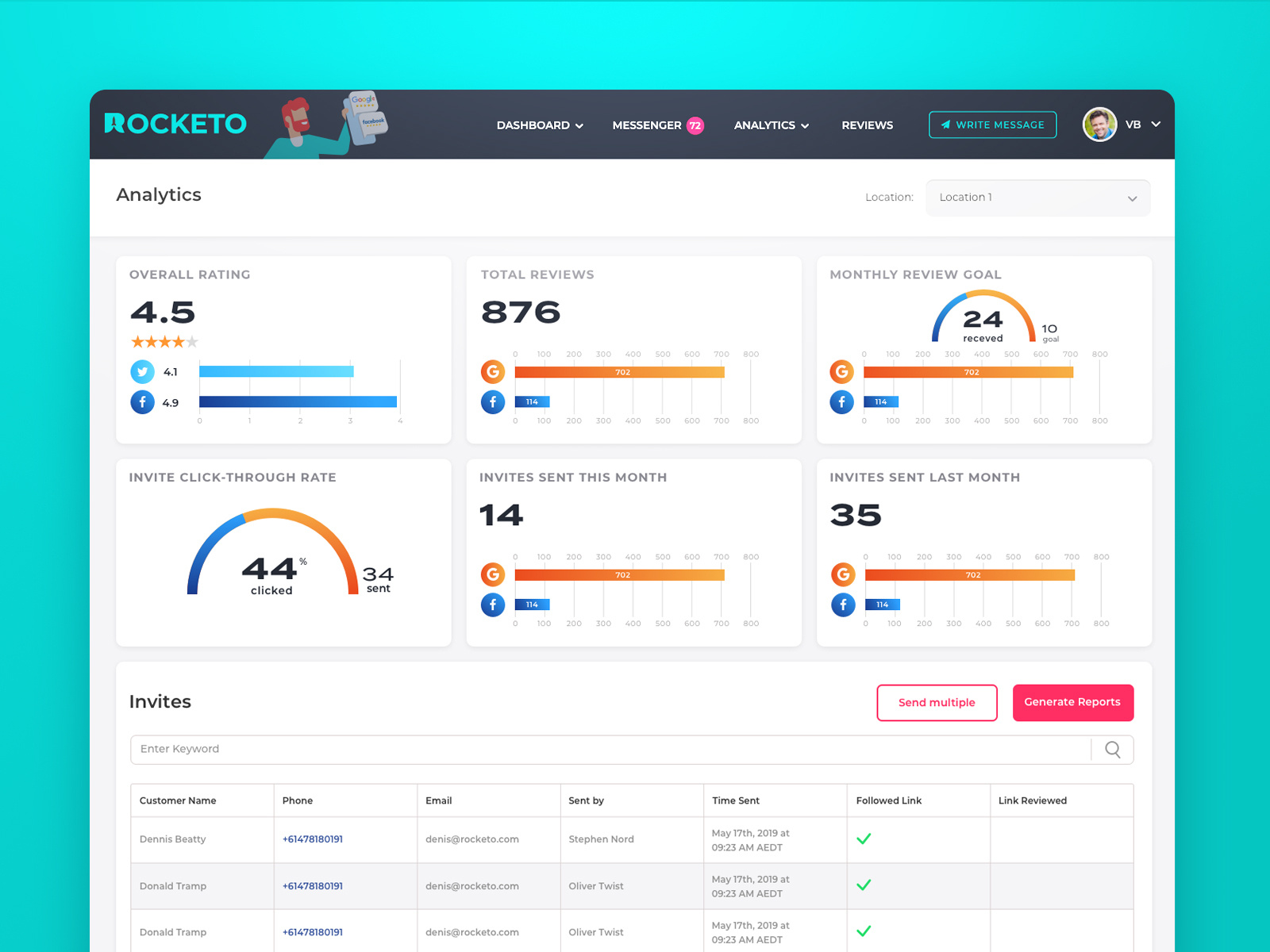Select the Google icon under Total Reviews

coord(493,371)
